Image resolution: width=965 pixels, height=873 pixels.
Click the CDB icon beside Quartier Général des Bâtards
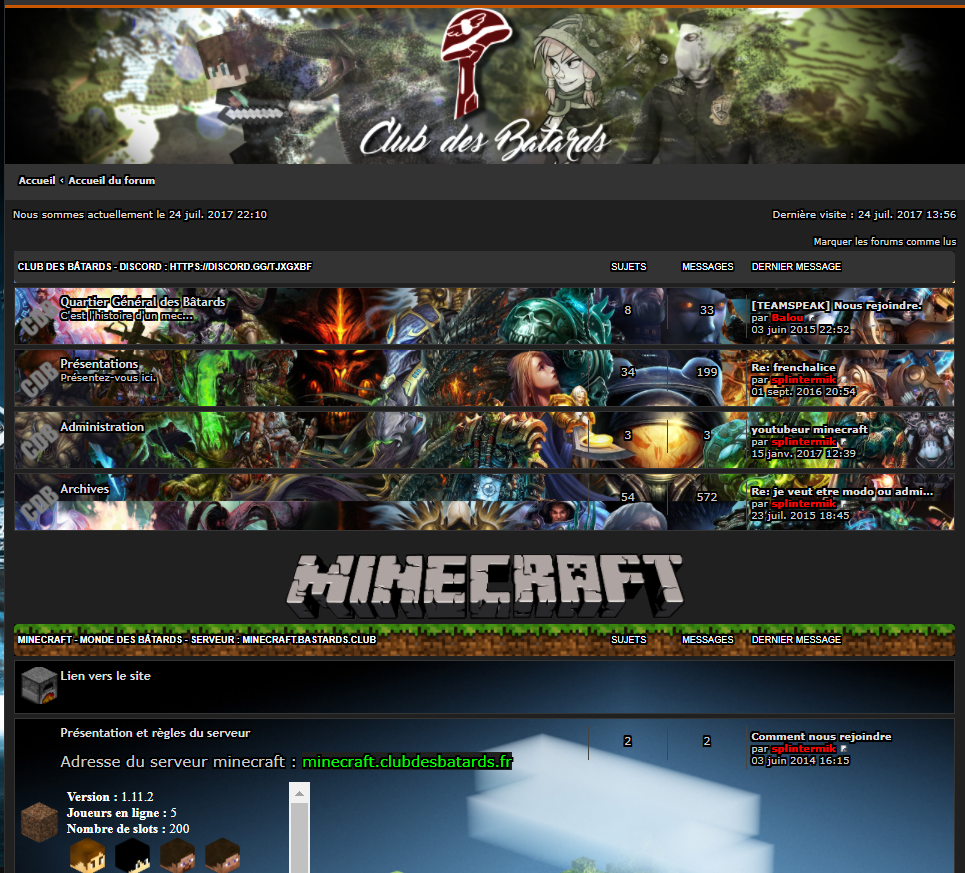(38, 318)
